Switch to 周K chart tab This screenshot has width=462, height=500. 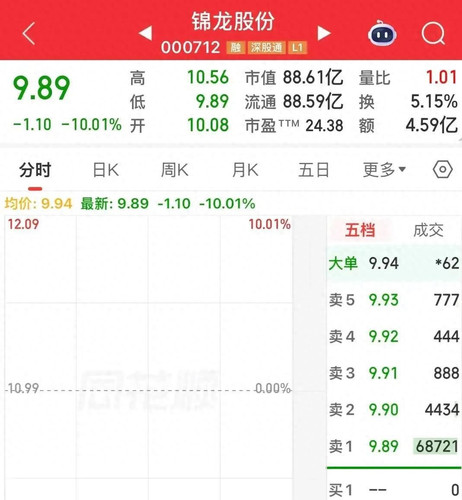[x=175, y=170]
